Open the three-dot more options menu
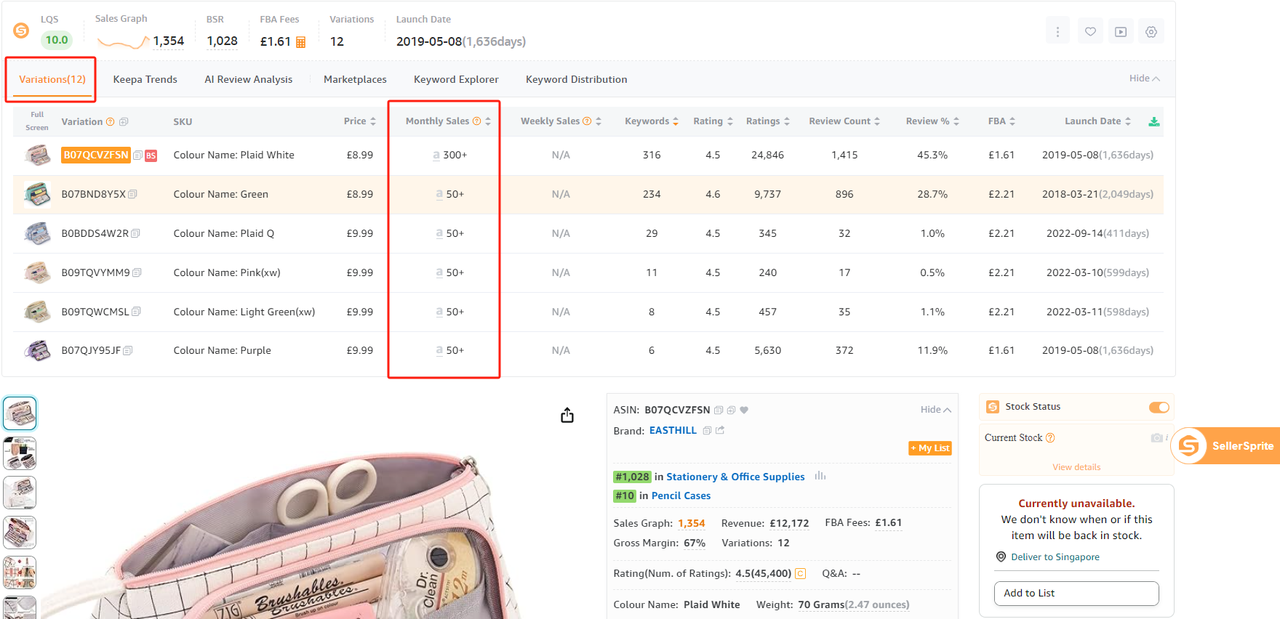 [1058, 32]
